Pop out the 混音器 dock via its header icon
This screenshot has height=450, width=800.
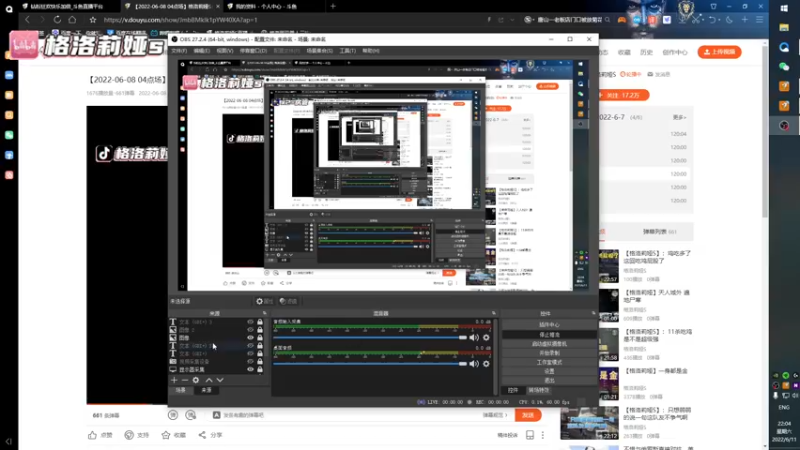(493, 313)
